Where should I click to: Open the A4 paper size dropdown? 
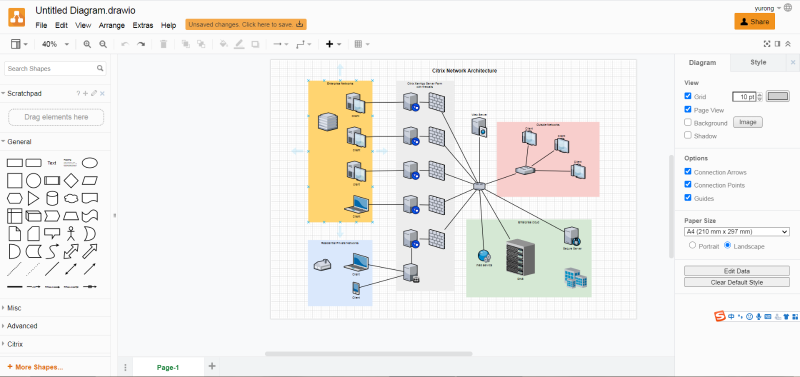click(737, 232)
